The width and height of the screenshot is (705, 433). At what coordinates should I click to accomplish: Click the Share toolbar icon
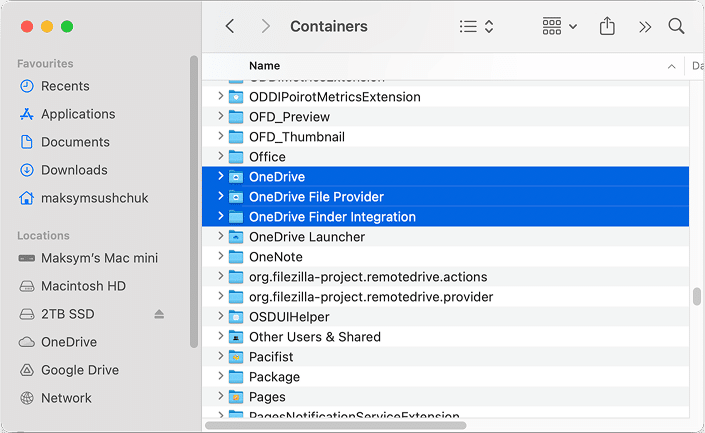point(607,26)
